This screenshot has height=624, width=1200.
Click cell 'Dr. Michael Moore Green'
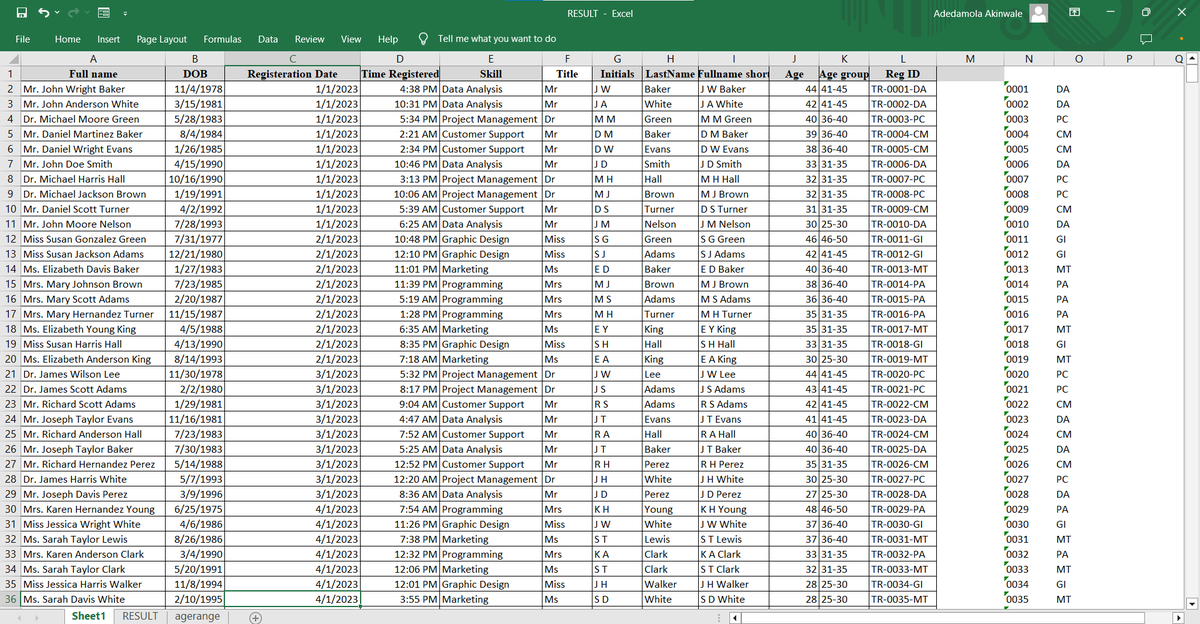pos(92,119)
